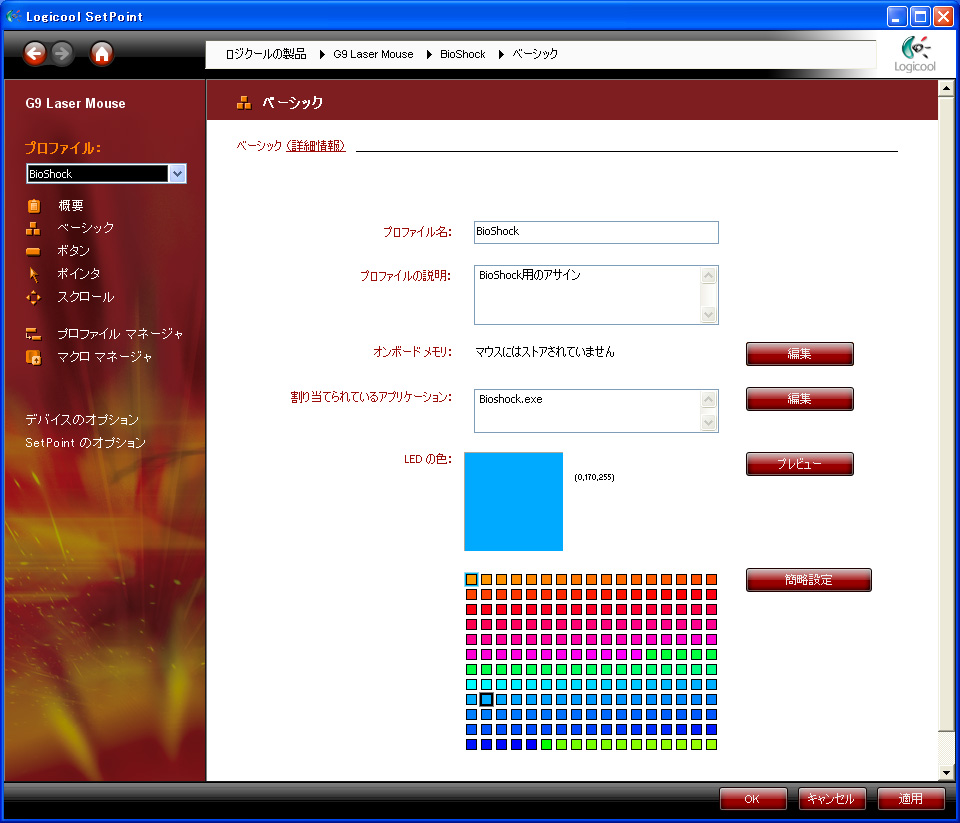Open デバイスのオプション in sidebar
The height and width of the screenshot is (823, 960).
click(82, 420)
